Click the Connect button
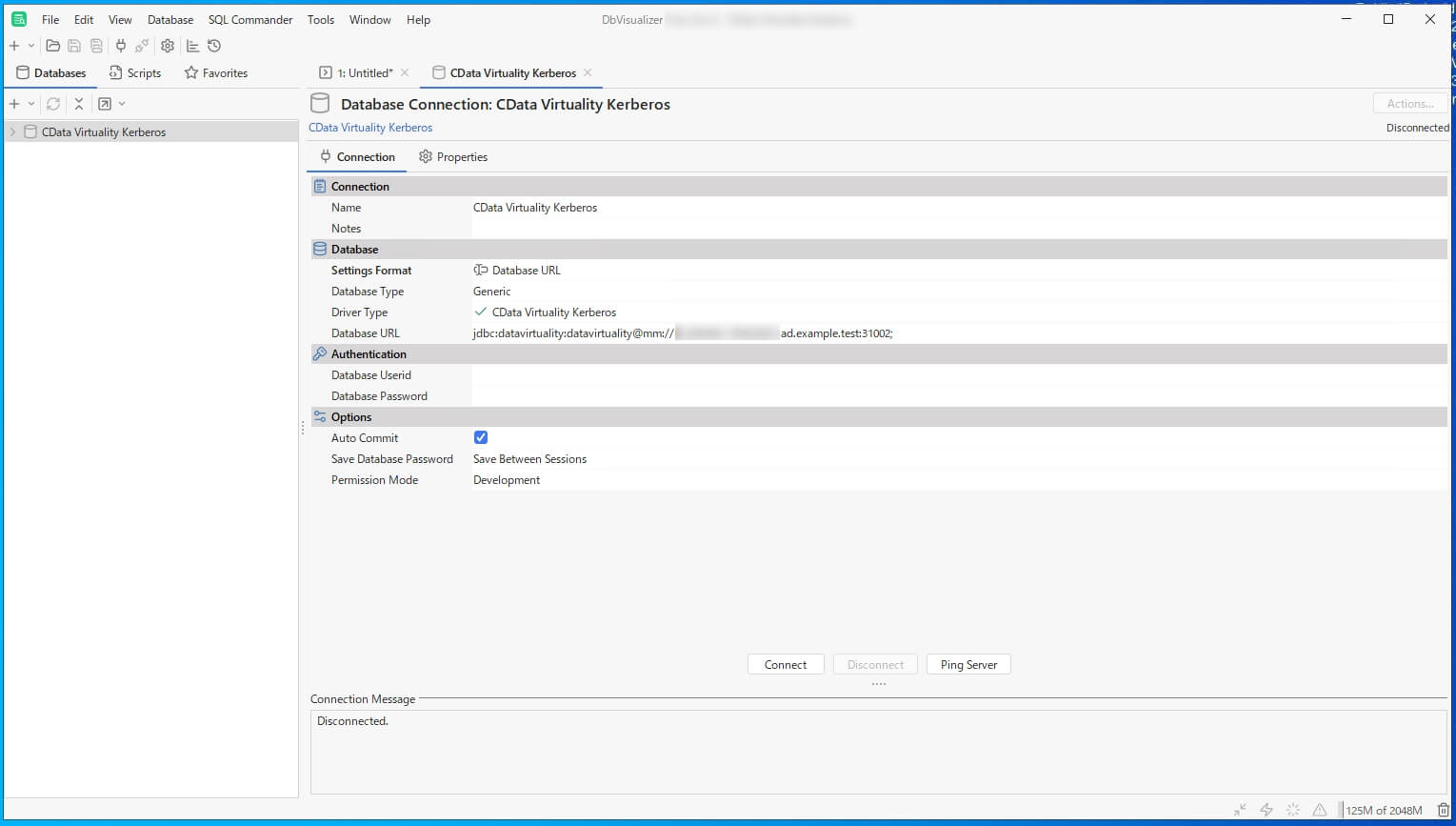This screenshot has width=1456, height=826. coord(786,665)
